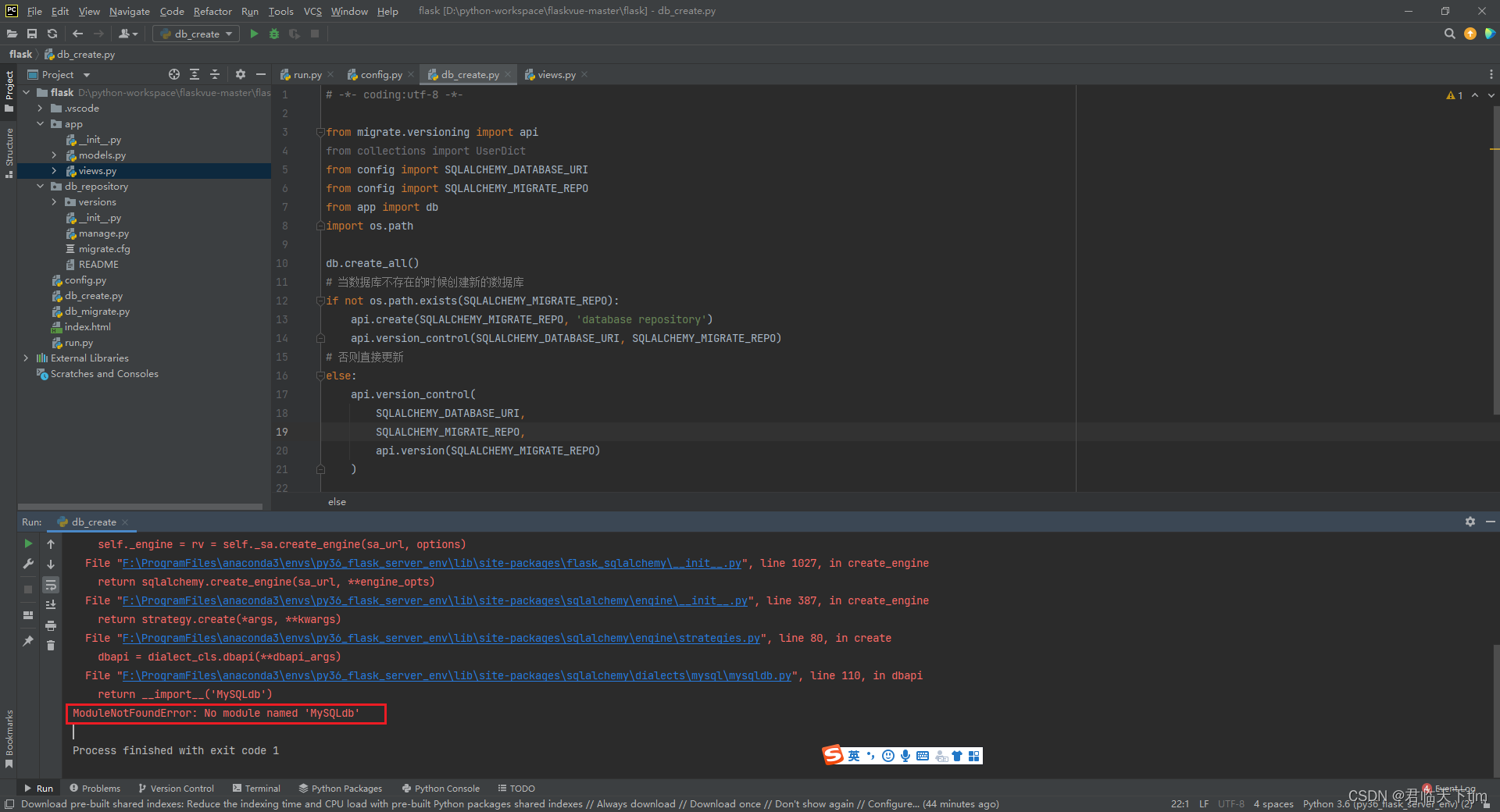
Task: Open the Python Console tool window
Action: [x=441, y=788]
